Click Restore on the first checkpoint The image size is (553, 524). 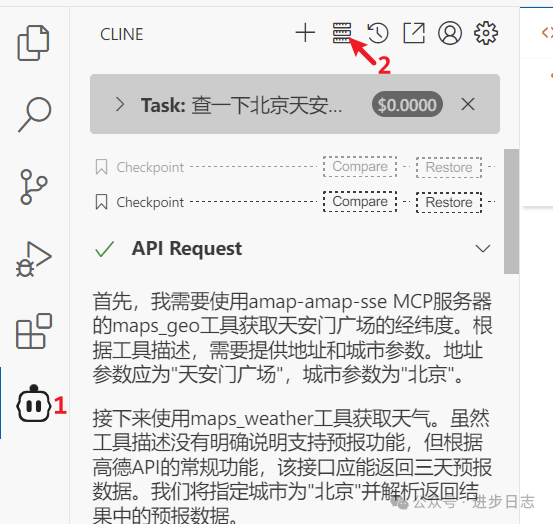(449, 167)
